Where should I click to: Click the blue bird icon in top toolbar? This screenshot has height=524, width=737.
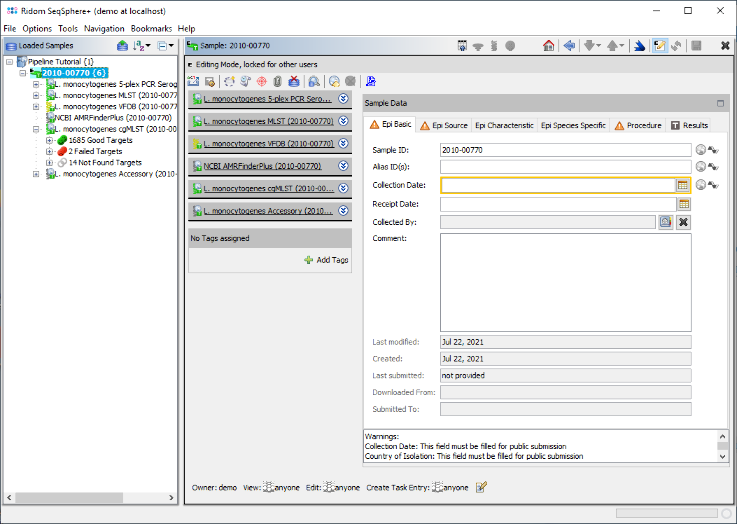tap(639, 46)
